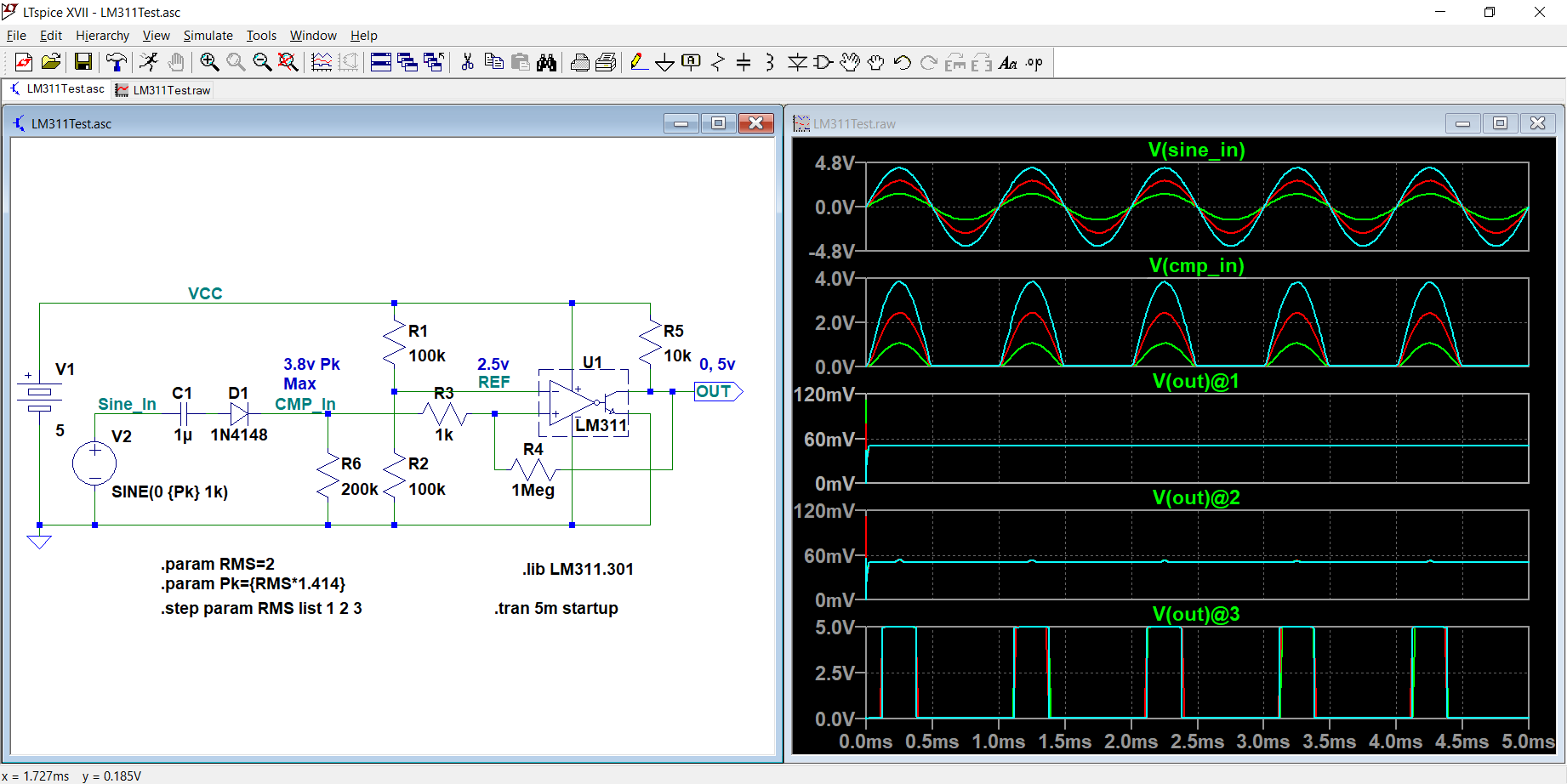Viewport: 1567px width, 784px height.
Task: Select the Drag closed-hand tool
Action: point(876,62)
